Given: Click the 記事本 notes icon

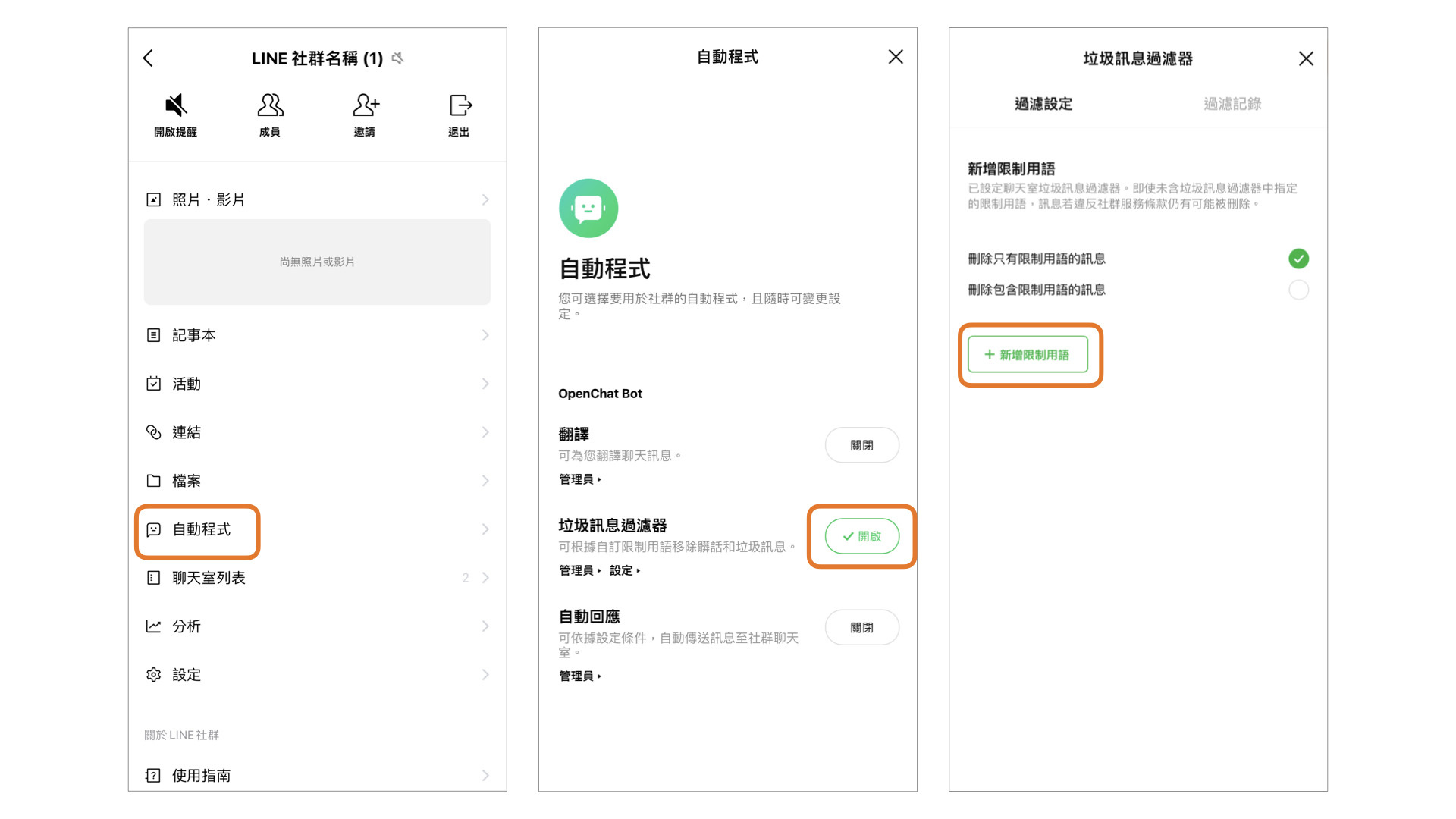Looking at the screenshot, I should click(153, 335).
